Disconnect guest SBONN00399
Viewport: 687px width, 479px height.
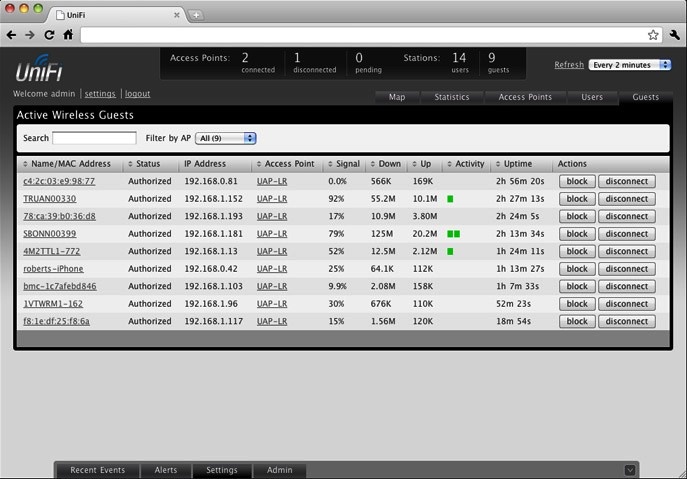click(627, 234)
